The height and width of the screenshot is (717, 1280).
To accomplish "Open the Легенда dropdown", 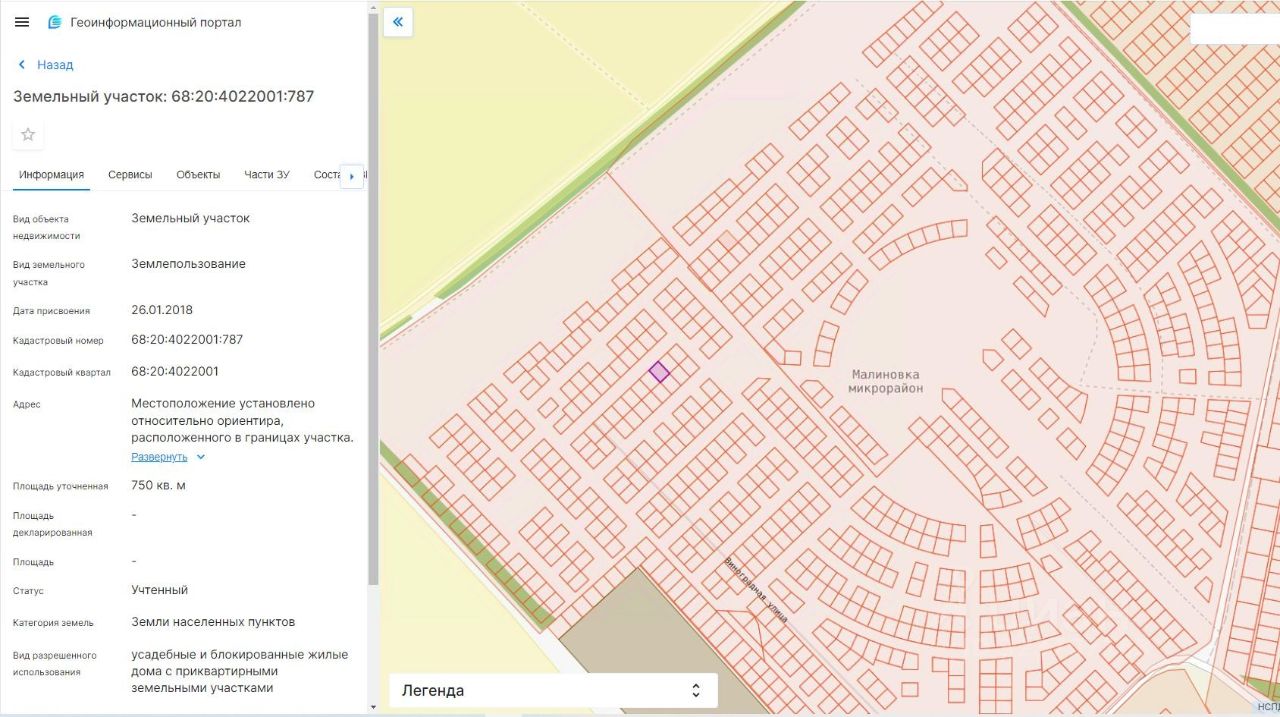I will (553, 690).
